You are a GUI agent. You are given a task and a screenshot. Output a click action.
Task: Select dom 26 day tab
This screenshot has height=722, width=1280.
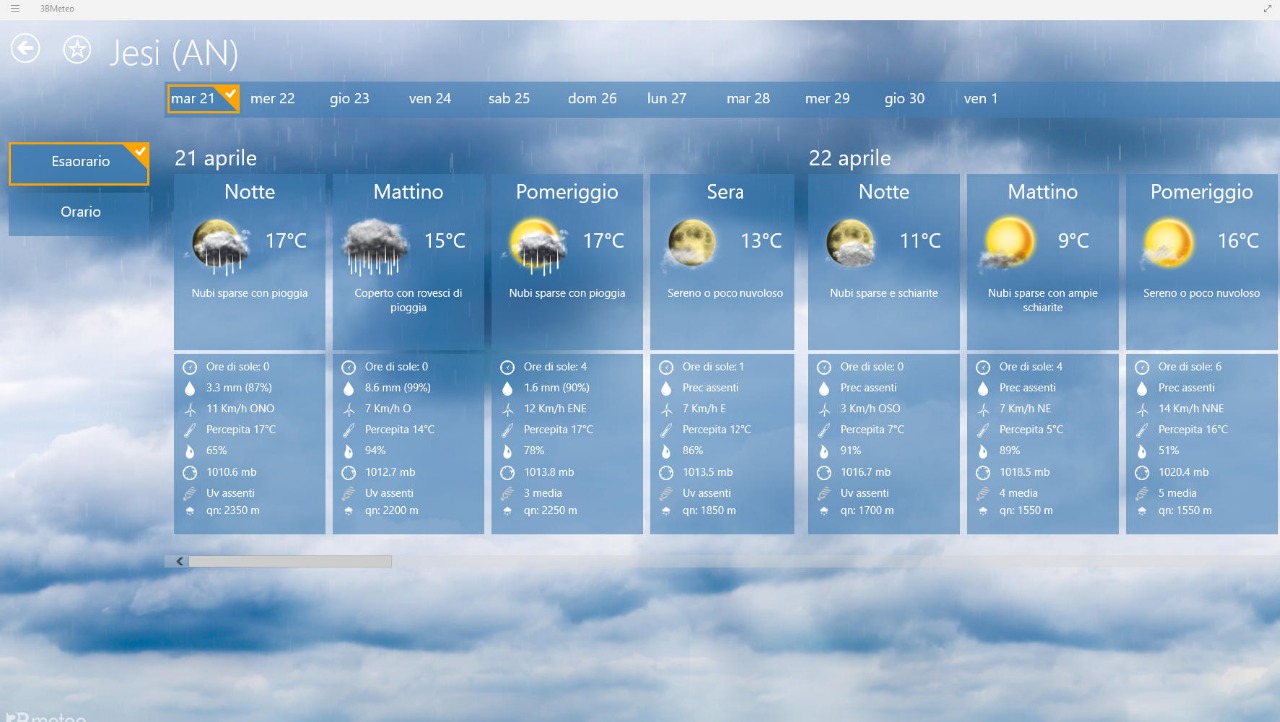point(592,99)
